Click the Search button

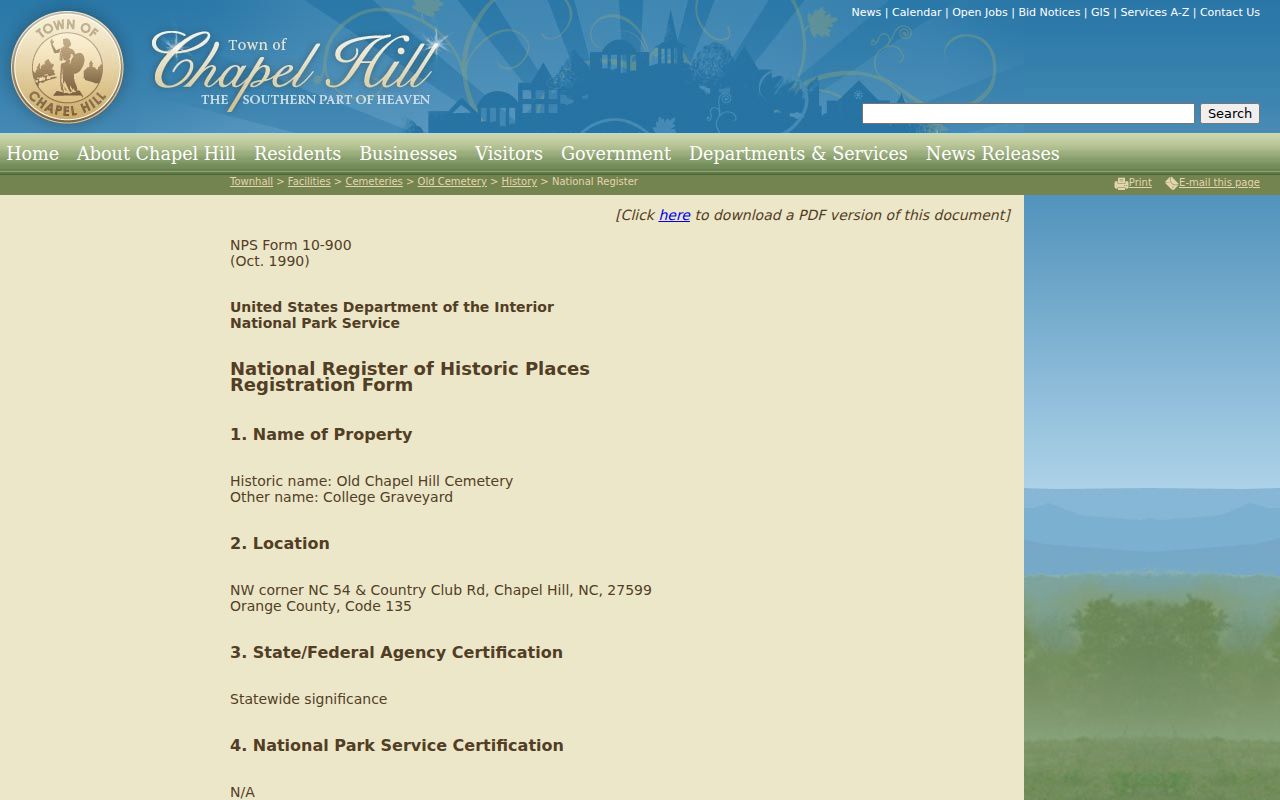pyautogui.click(x=1230, y=114)
